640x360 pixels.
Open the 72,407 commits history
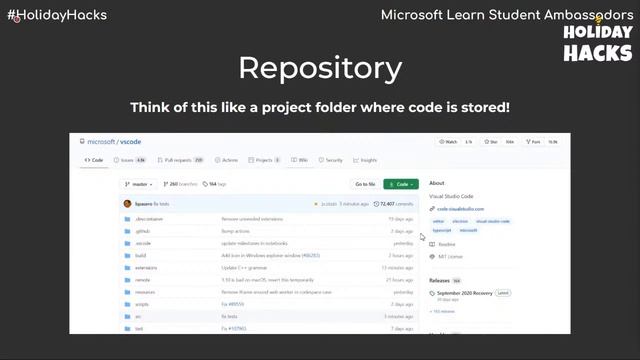[393, 204]
